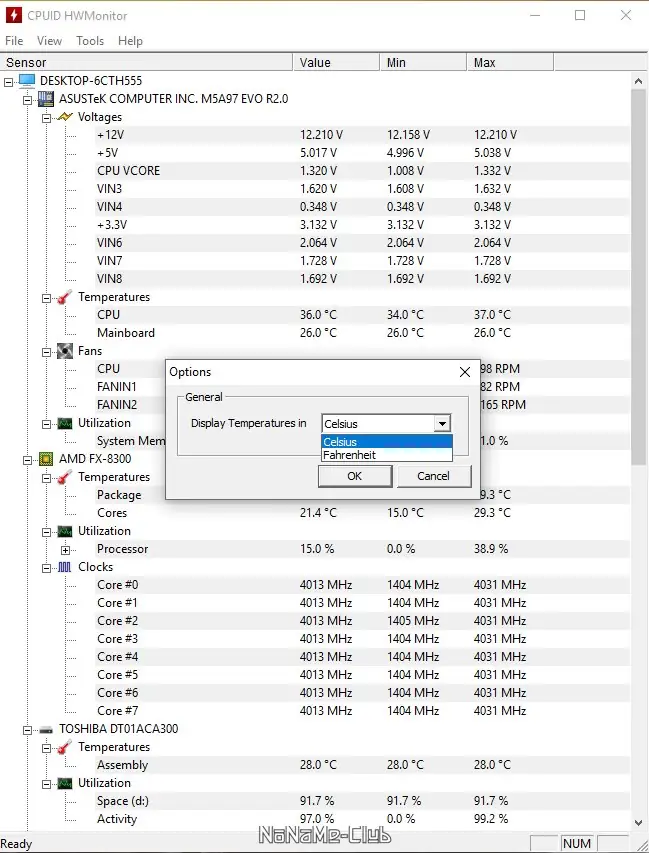This screenshot has width=649, height=853.
Task: Click the scrollbar down arrow
Action: [639, 823]
